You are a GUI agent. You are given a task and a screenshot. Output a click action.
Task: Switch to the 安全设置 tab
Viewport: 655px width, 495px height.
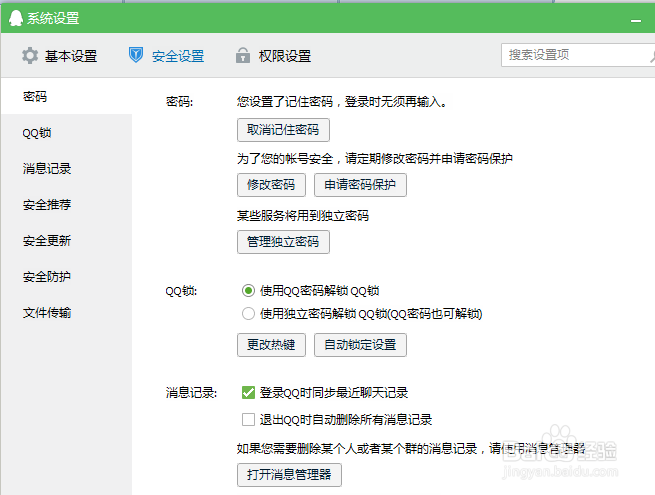tap(166, 56)
